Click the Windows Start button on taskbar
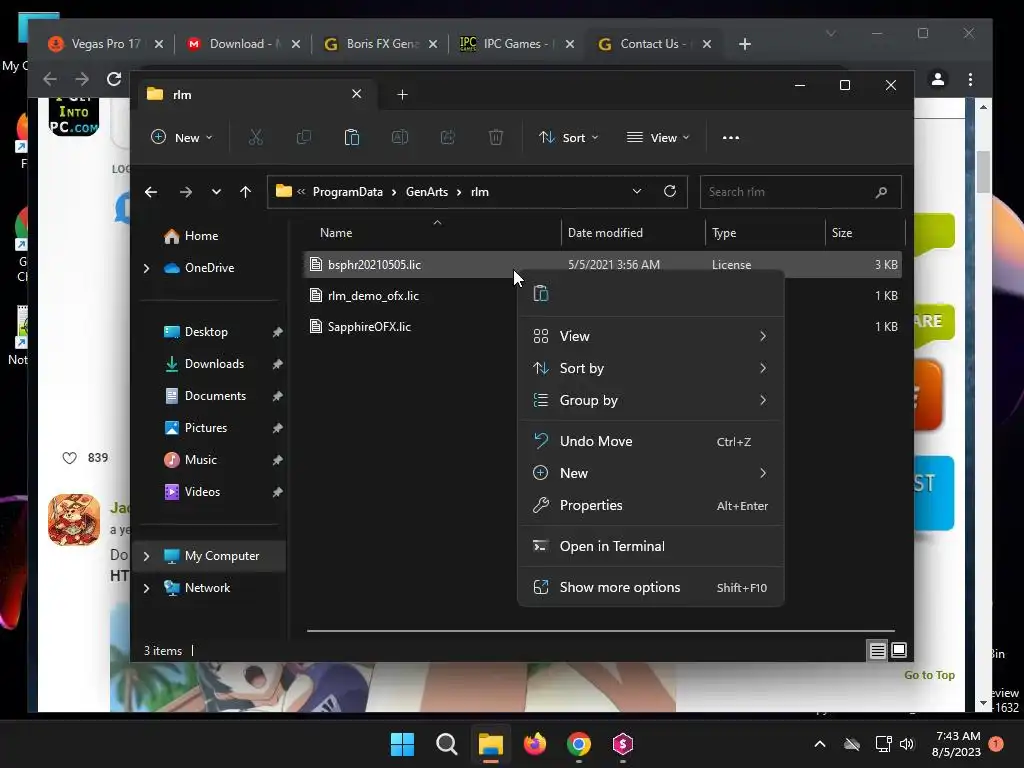Screen dimensions: 1024x768 point(402,744)
